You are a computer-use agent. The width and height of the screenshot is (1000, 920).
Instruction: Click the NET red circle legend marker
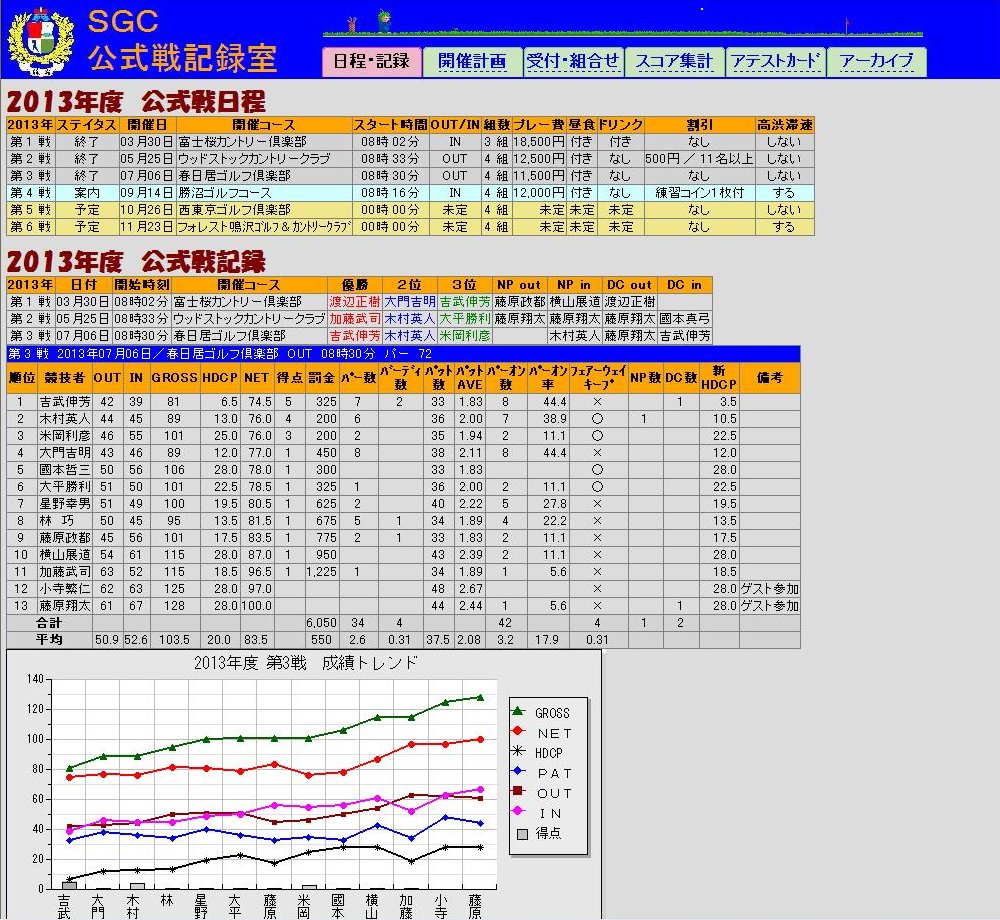518,732
